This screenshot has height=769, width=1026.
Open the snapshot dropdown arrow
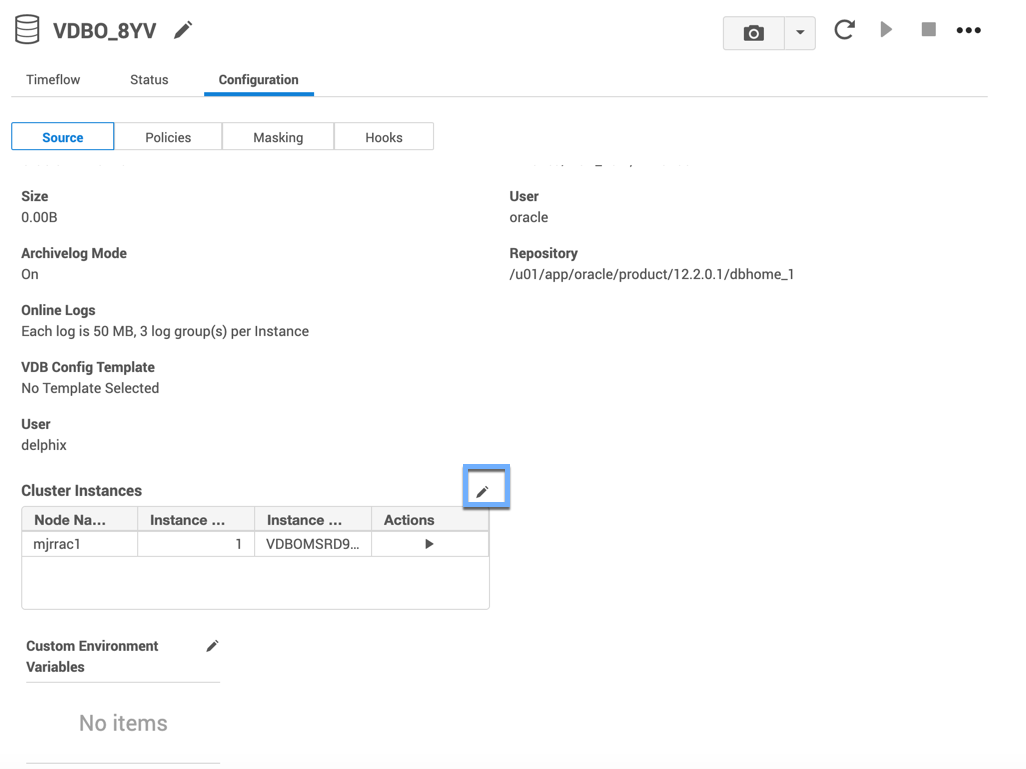pos(800,33)
